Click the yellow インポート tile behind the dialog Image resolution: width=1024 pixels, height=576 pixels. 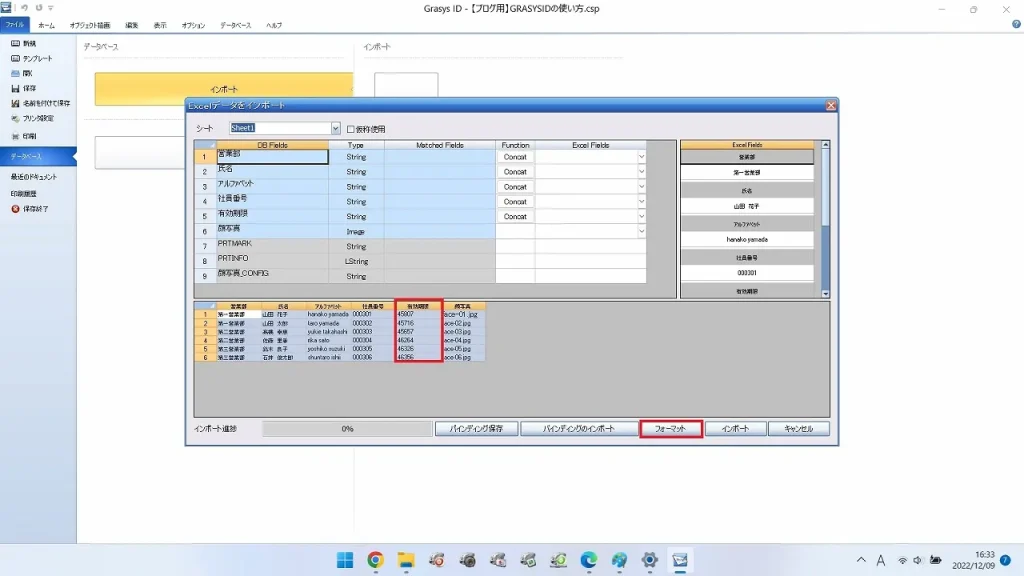click(224, 89)
